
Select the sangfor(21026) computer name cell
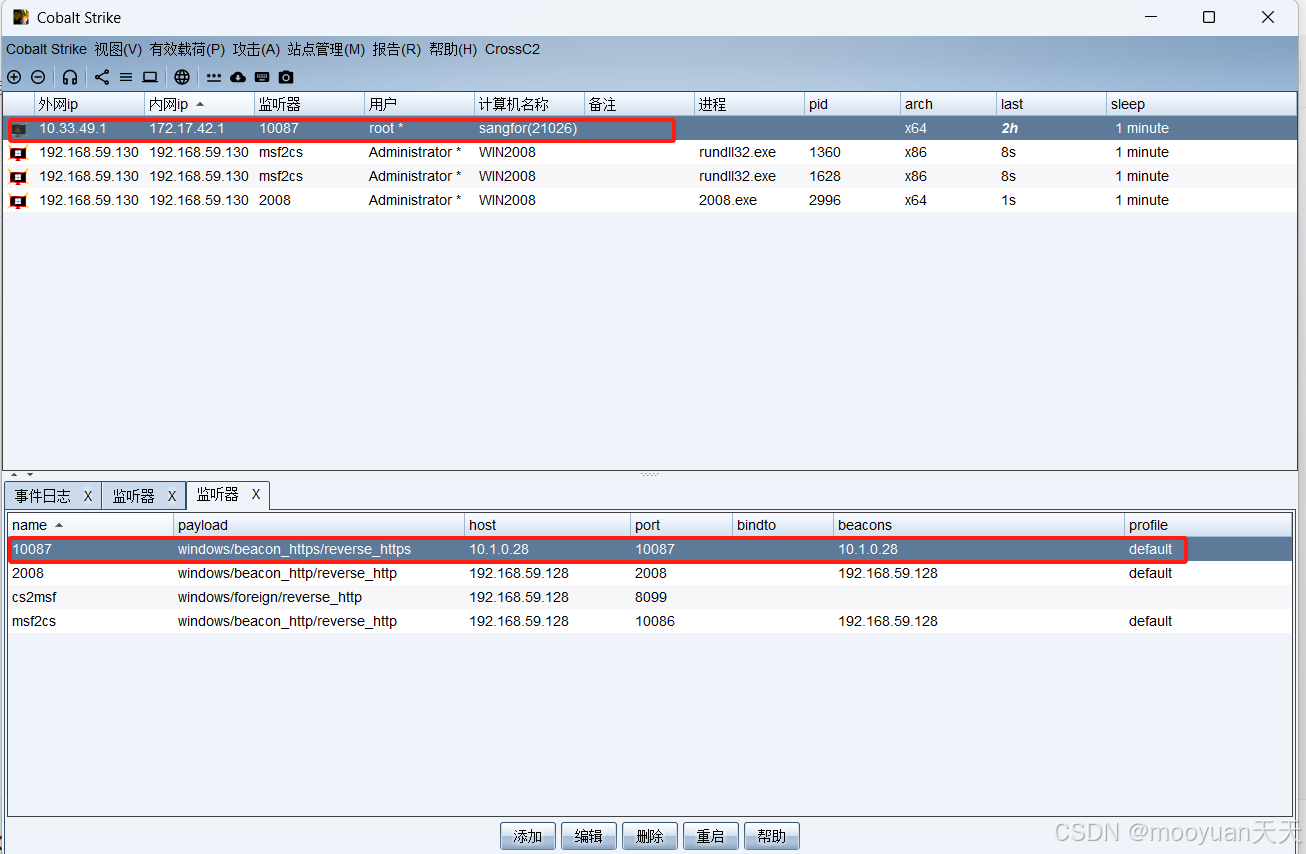tap(528, 128)
